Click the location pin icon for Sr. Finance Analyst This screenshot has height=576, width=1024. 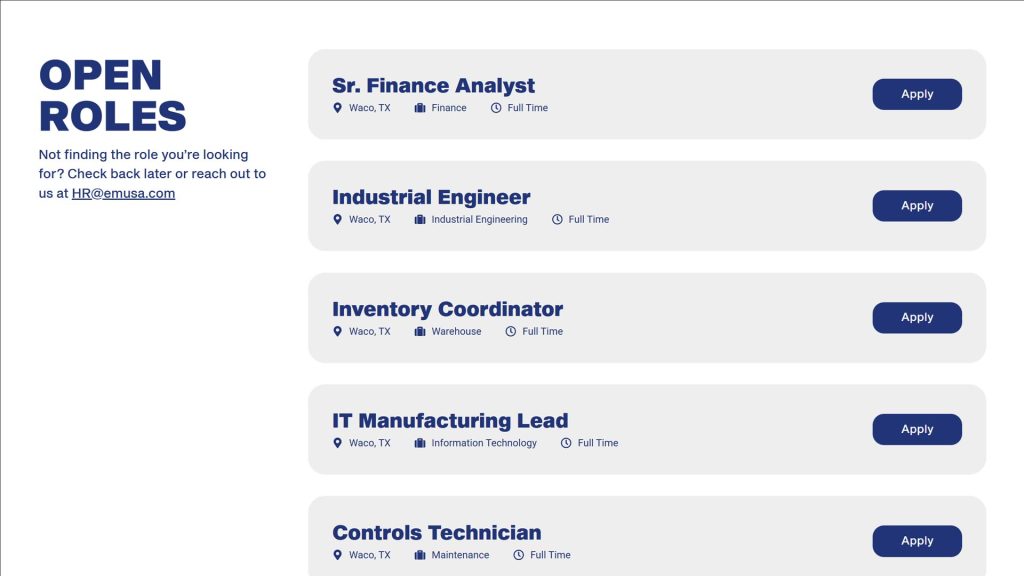click(x=337, y=108)
